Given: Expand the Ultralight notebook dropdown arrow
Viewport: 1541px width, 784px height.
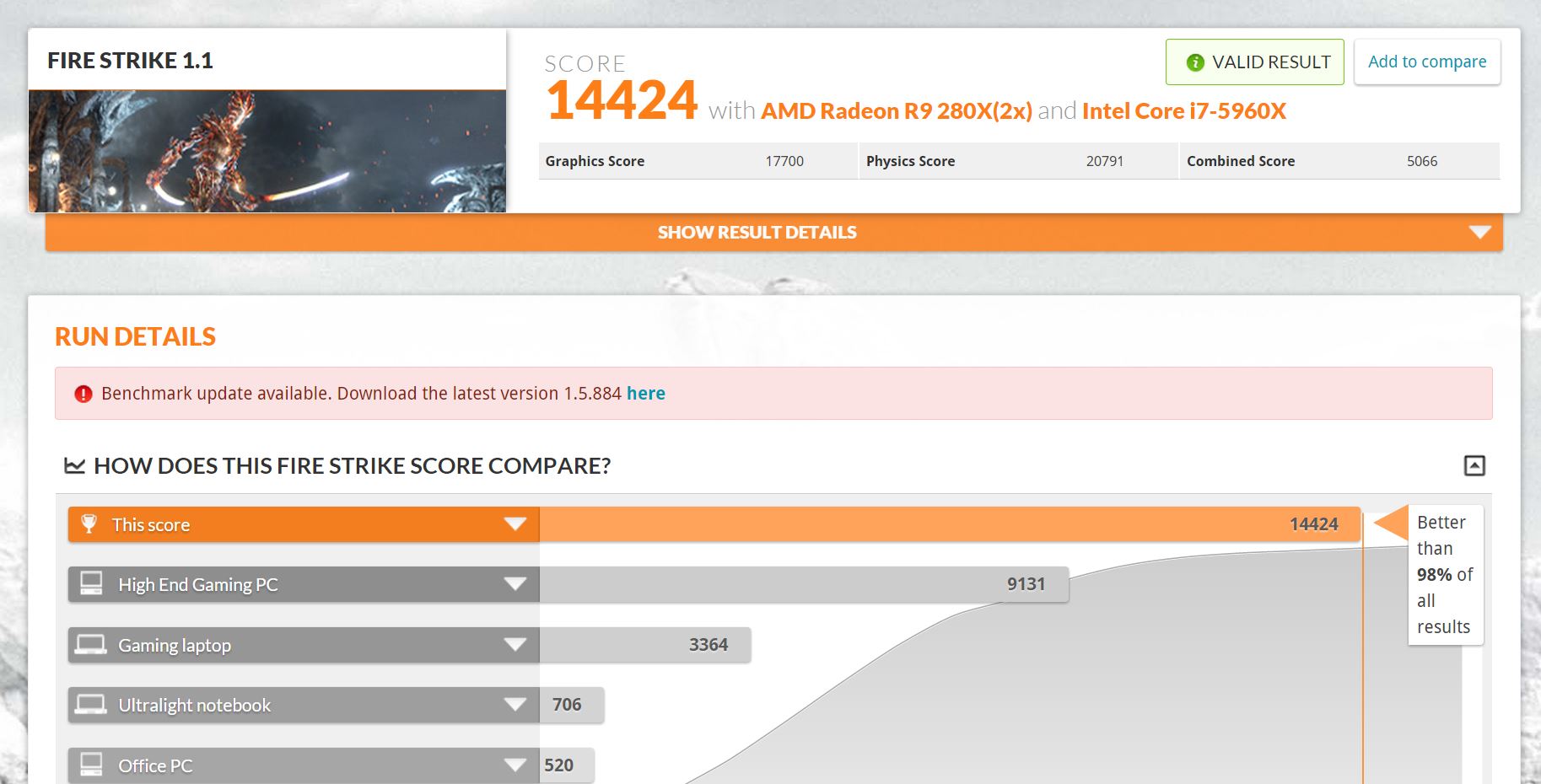Looking at the screenshot, I should click(515, 705).
